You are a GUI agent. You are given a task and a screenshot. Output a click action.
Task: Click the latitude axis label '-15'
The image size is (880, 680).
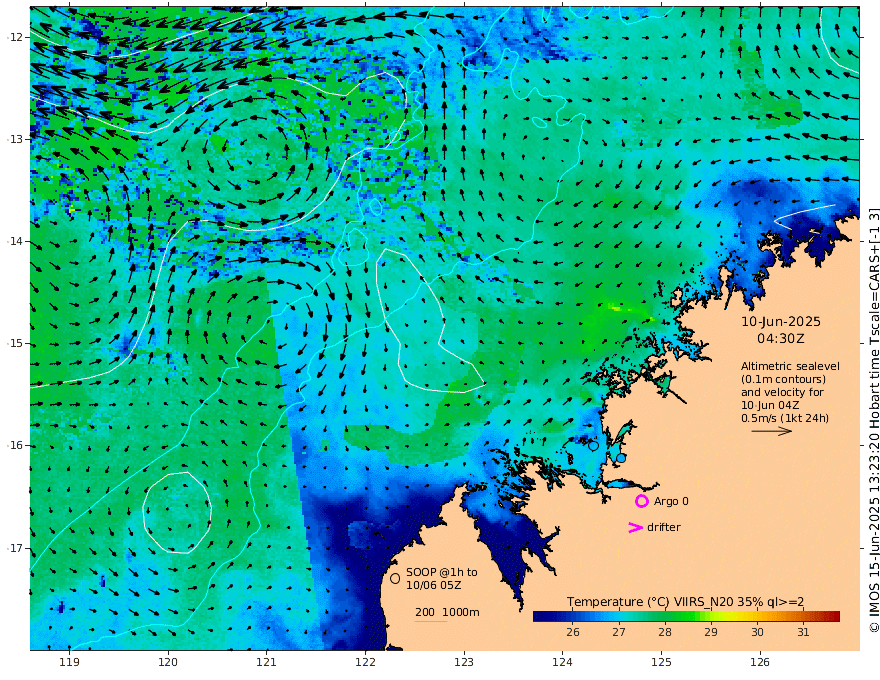(15, 343)
